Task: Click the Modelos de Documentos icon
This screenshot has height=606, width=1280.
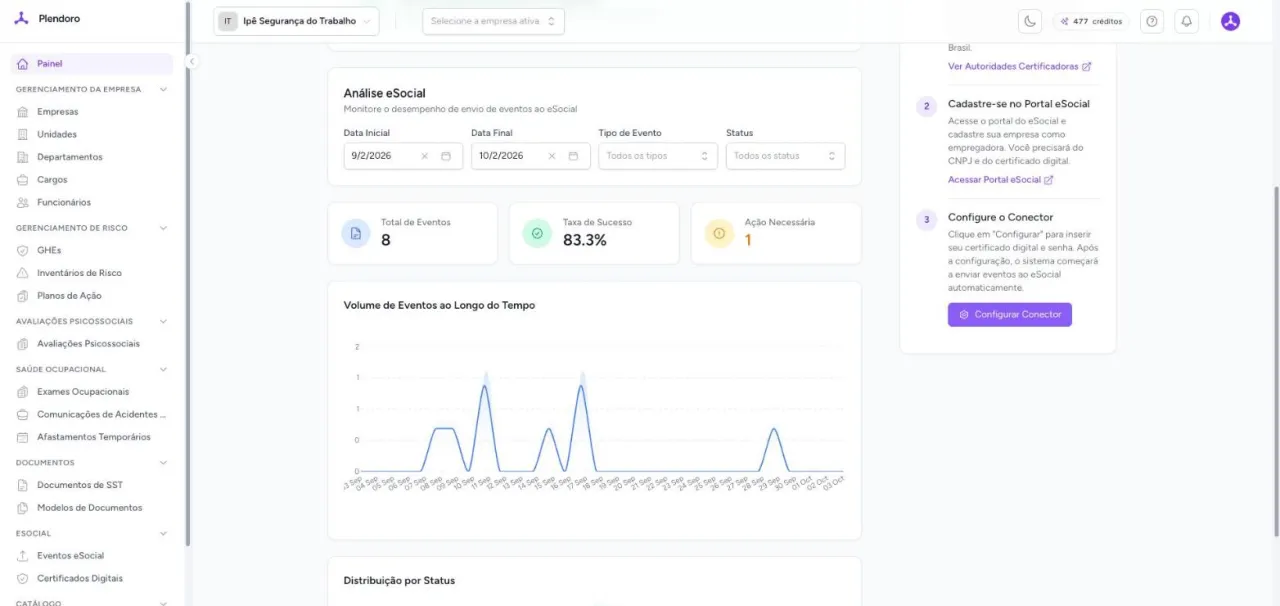Action: pyautogui.click(x=23, y=508)
